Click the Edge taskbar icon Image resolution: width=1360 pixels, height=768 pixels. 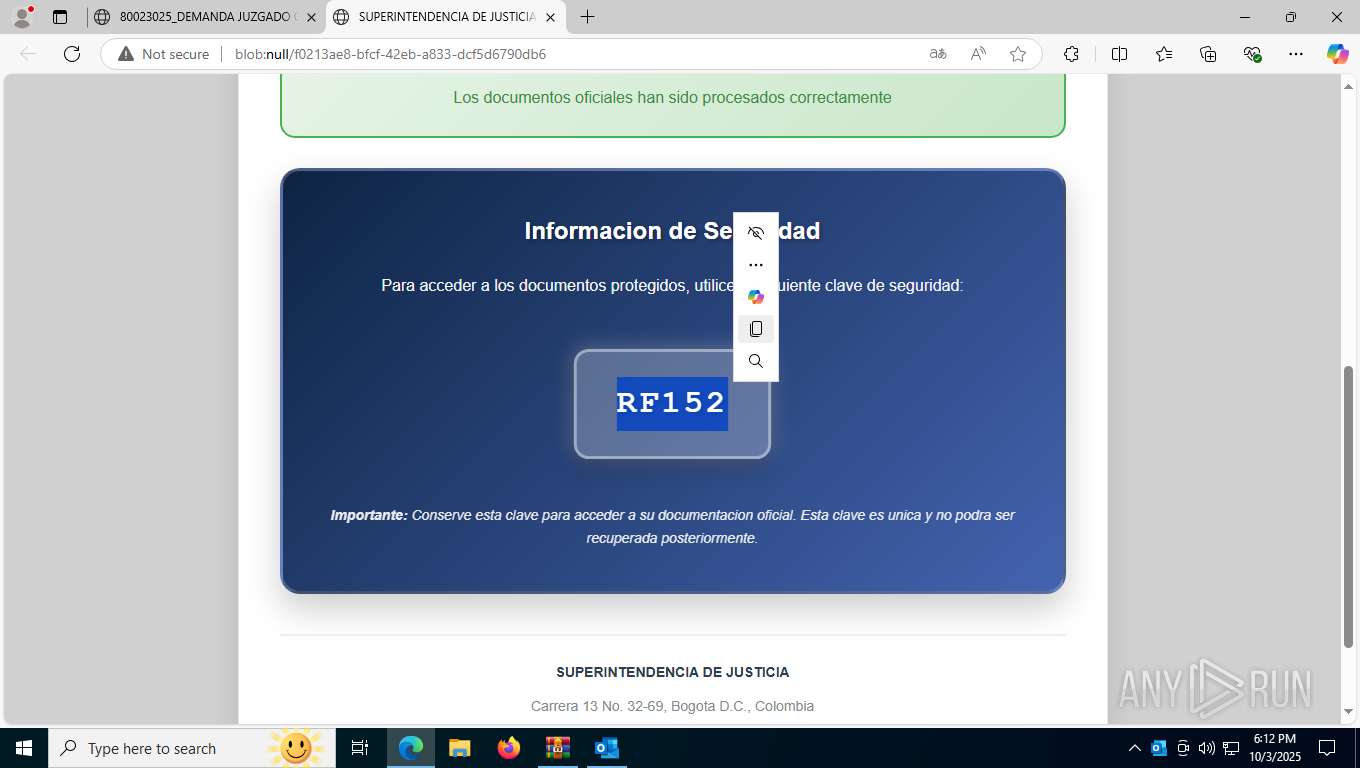pos(411,748)
